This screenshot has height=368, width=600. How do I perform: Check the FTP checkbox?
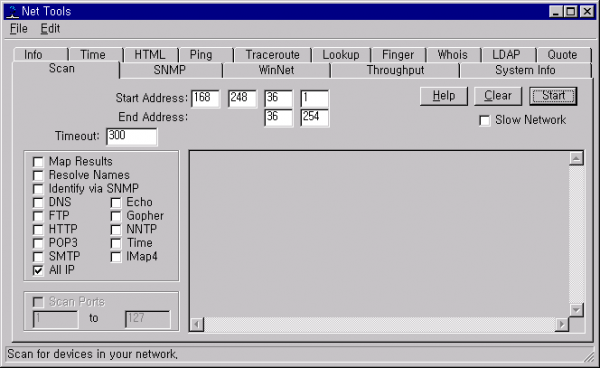pyautogui.click(x=38, y=216)
